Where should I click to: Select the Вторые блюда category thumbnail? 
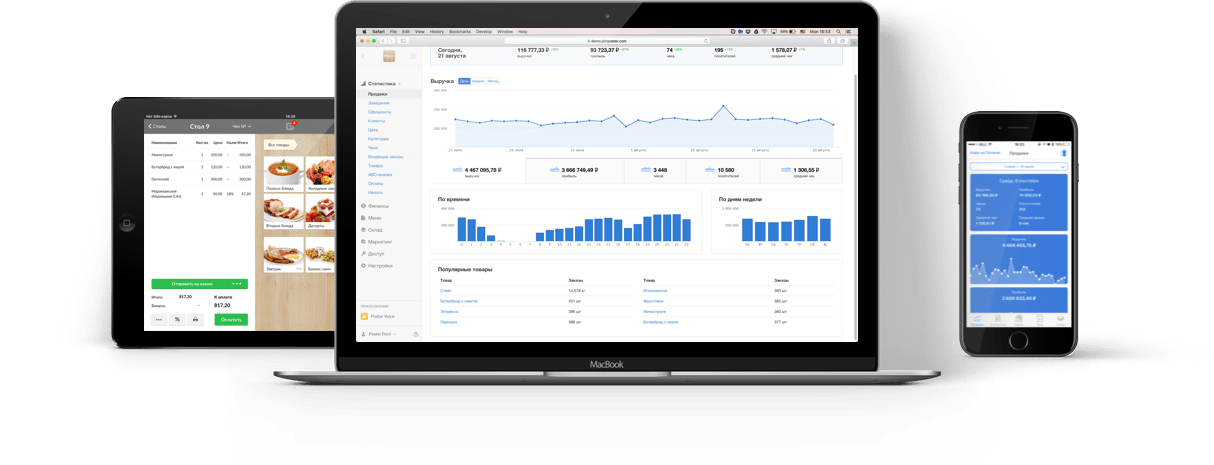[x=282, y=212]
